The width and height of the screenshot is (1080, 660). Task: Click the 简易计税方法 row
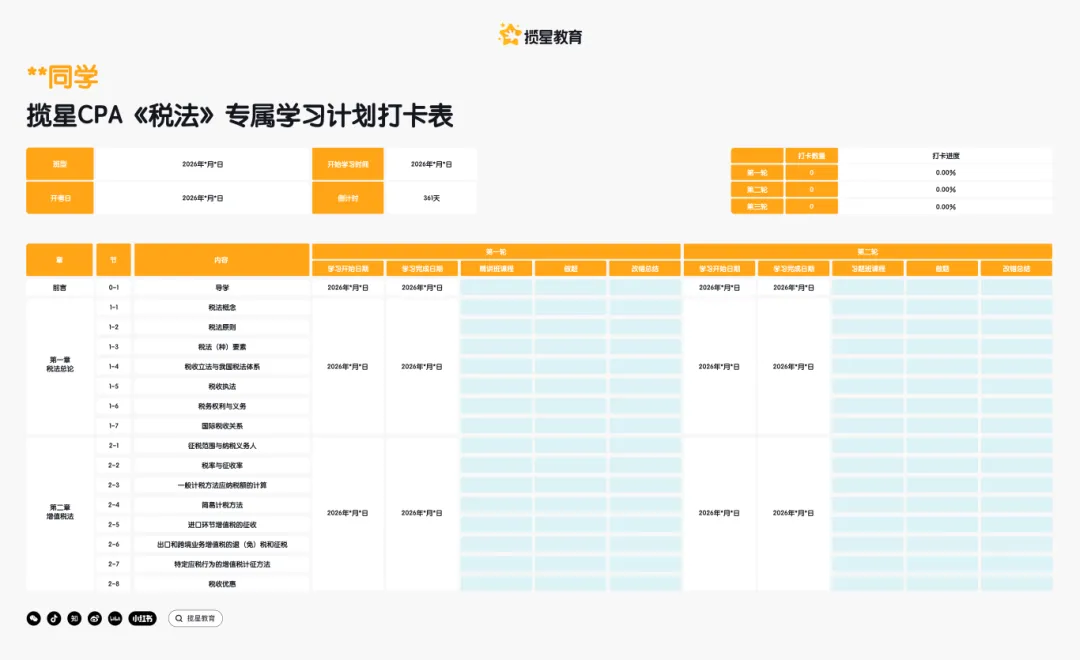[x=222, y=505]
